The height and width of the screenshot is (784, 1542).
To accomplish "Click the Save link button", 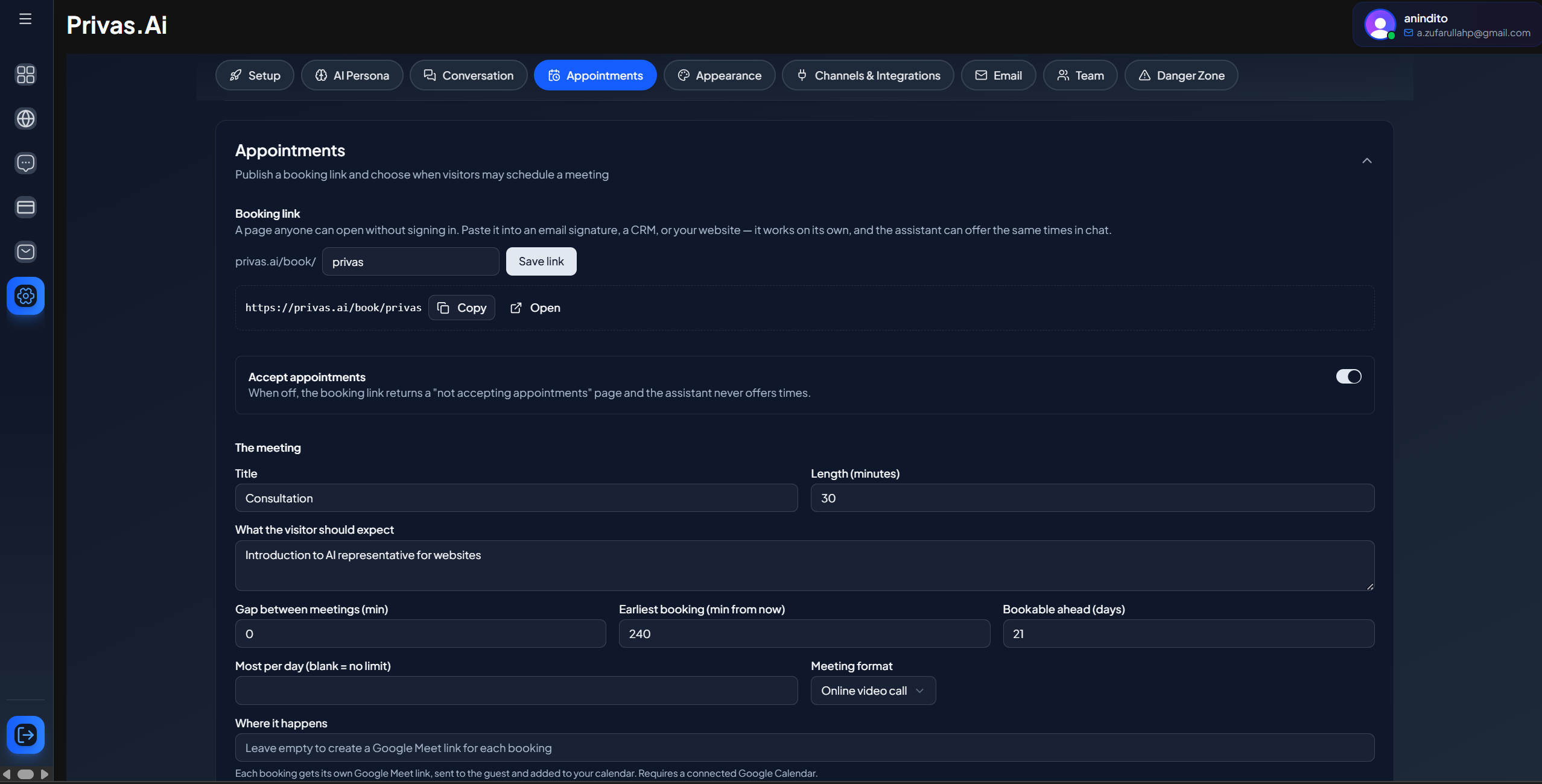I will [541, 261].
